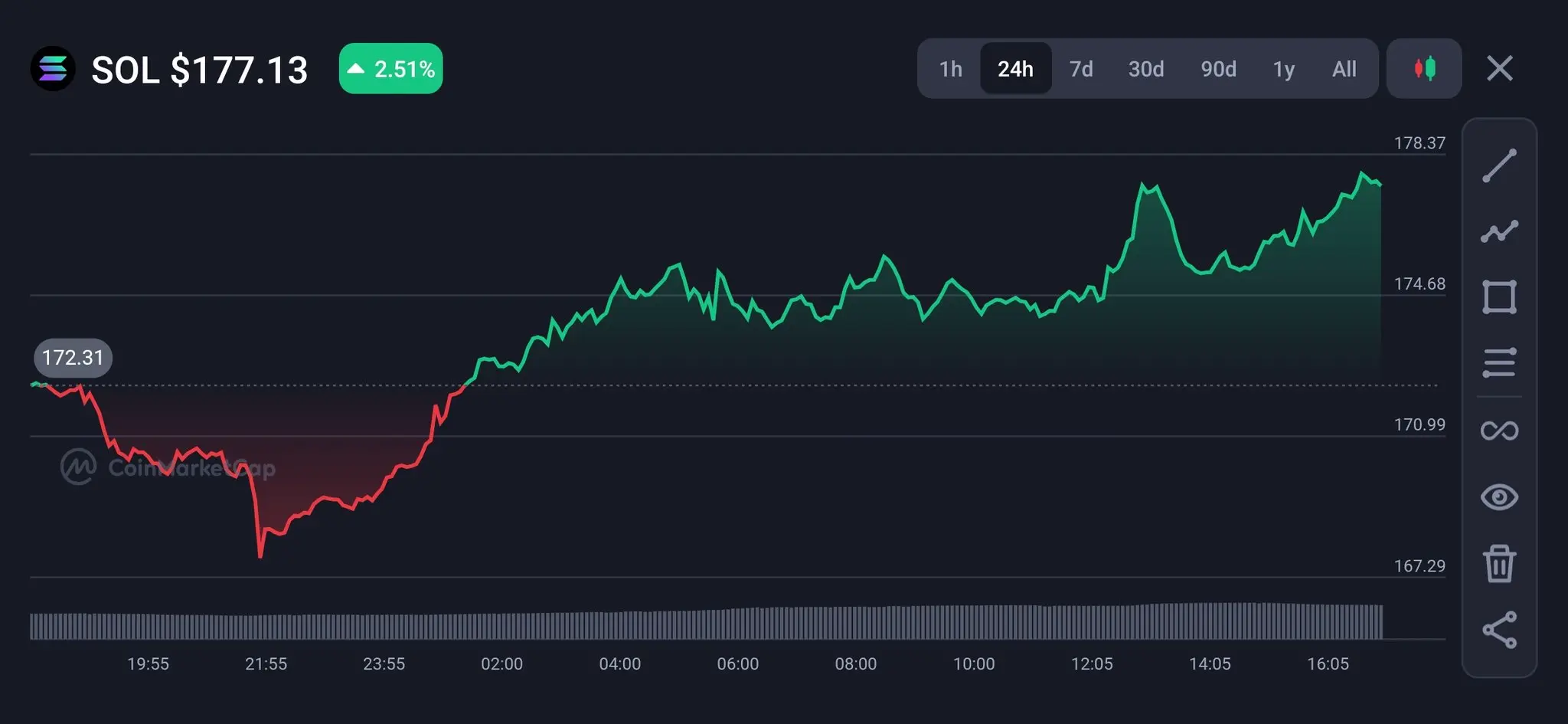Click the 19:55 time axis label
Viewport: 1568px width, 724px height.
click(148, 664)
